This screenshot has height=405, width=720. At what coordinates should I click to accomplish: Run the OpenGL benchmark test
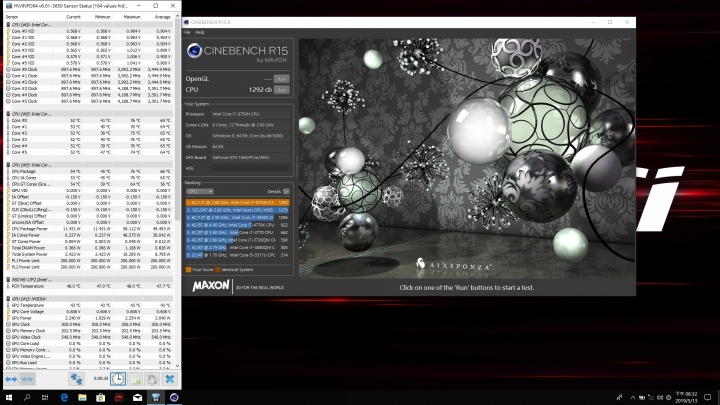pos(281,79)
